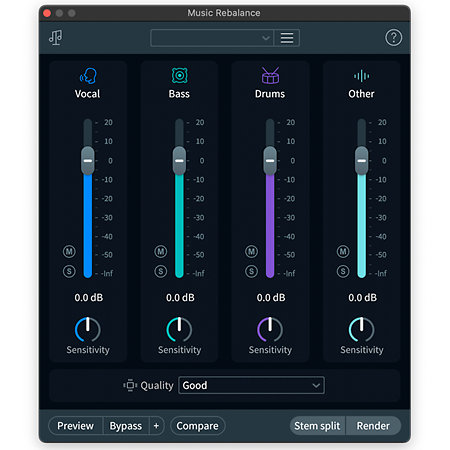Screen dimensions: 450x450
Task: Click the Bass 0.0 dB gain value
Action: point(180,297)
